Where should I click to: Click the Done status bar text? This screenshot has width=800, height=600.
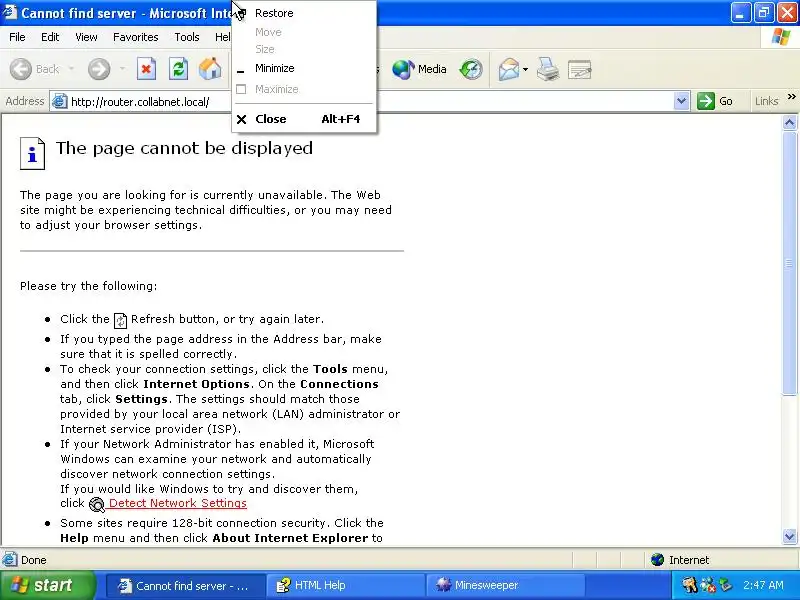click(x=34, y=560)
